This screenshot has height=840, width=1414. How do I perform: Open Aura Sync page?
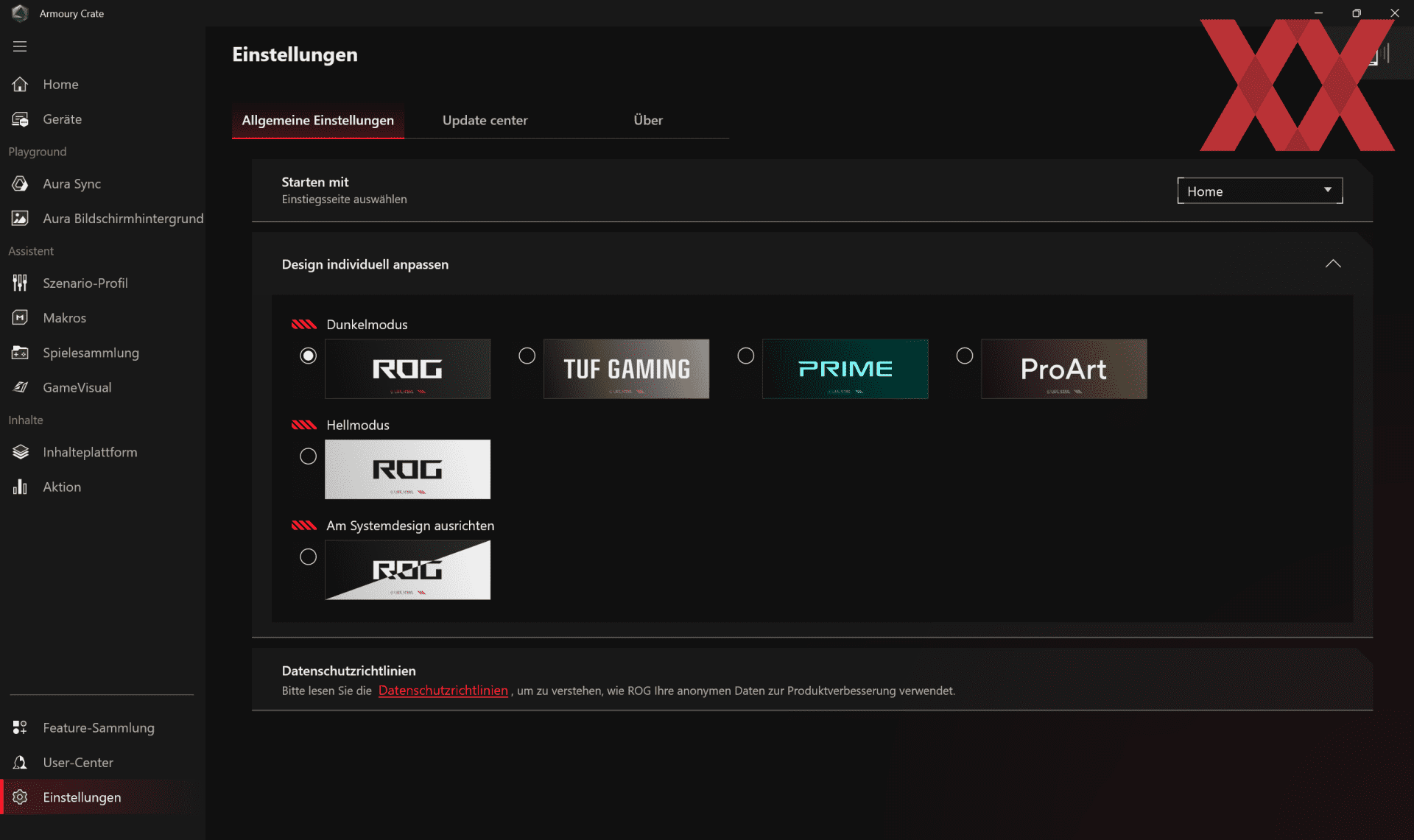(72, 184)
